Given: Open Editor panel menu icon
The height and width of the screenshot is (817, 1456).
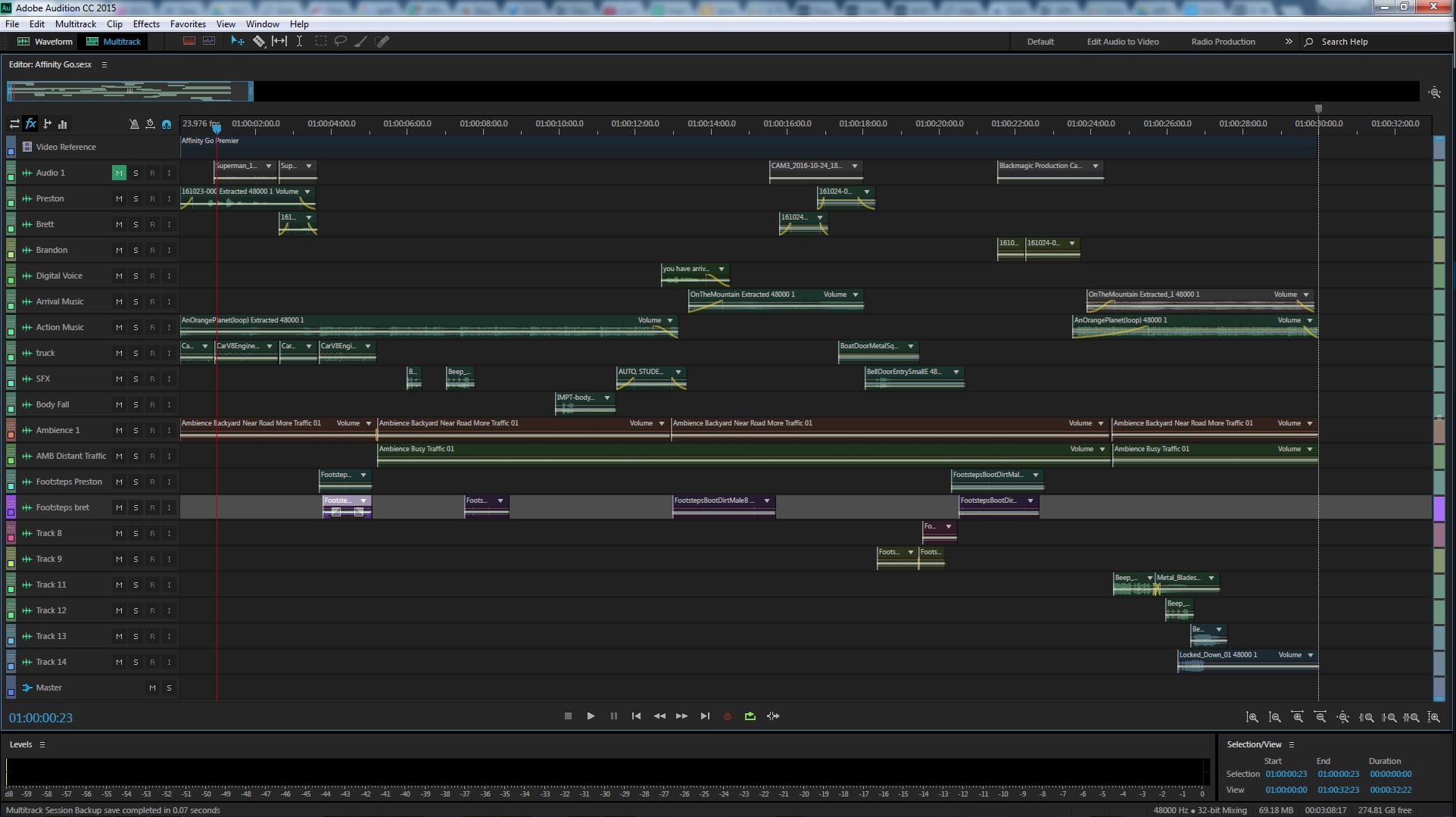Looking at the screenshot, I should click(x=104, y=64).
